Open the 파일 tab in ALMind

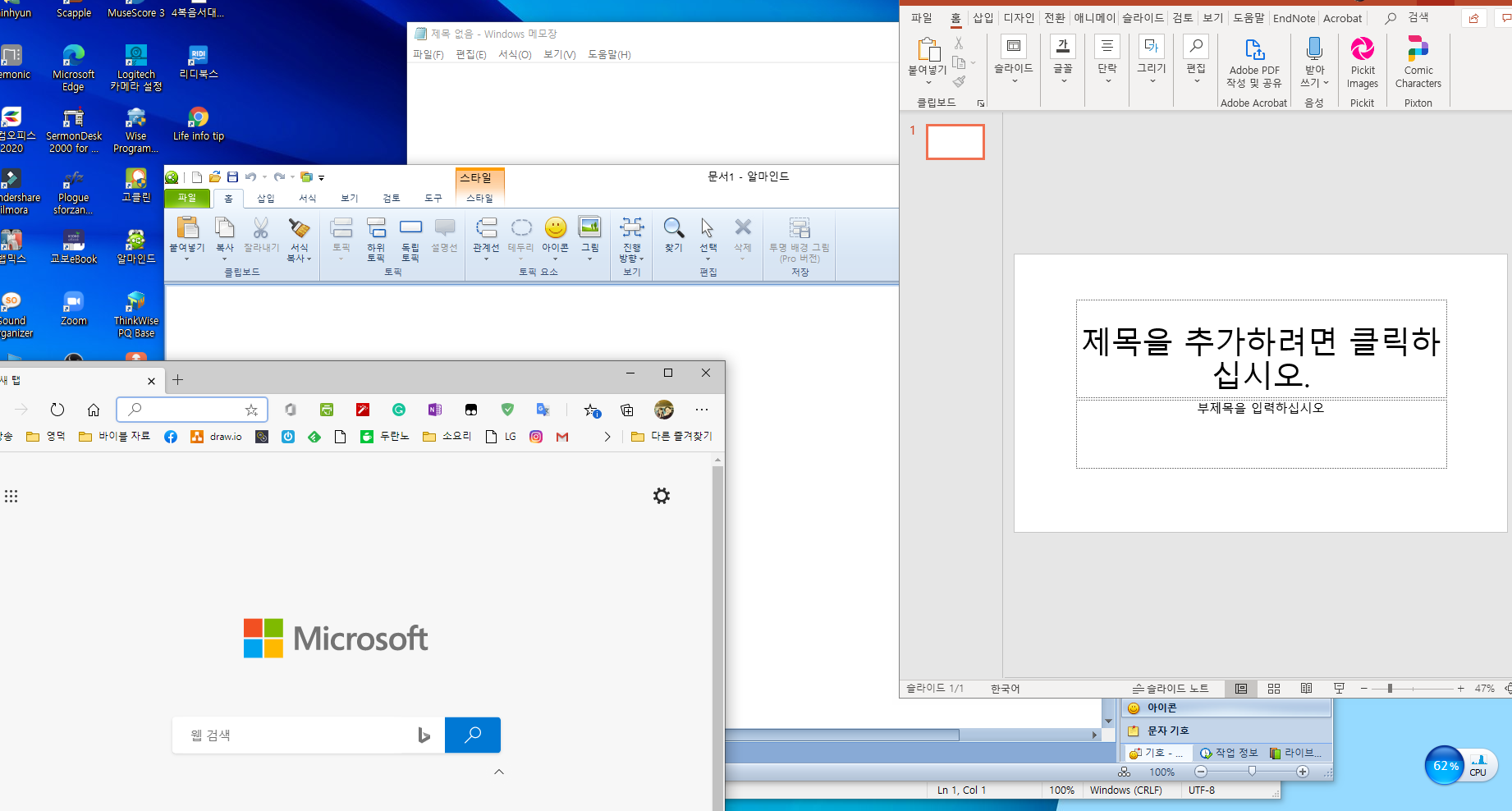tap(187, 198)
